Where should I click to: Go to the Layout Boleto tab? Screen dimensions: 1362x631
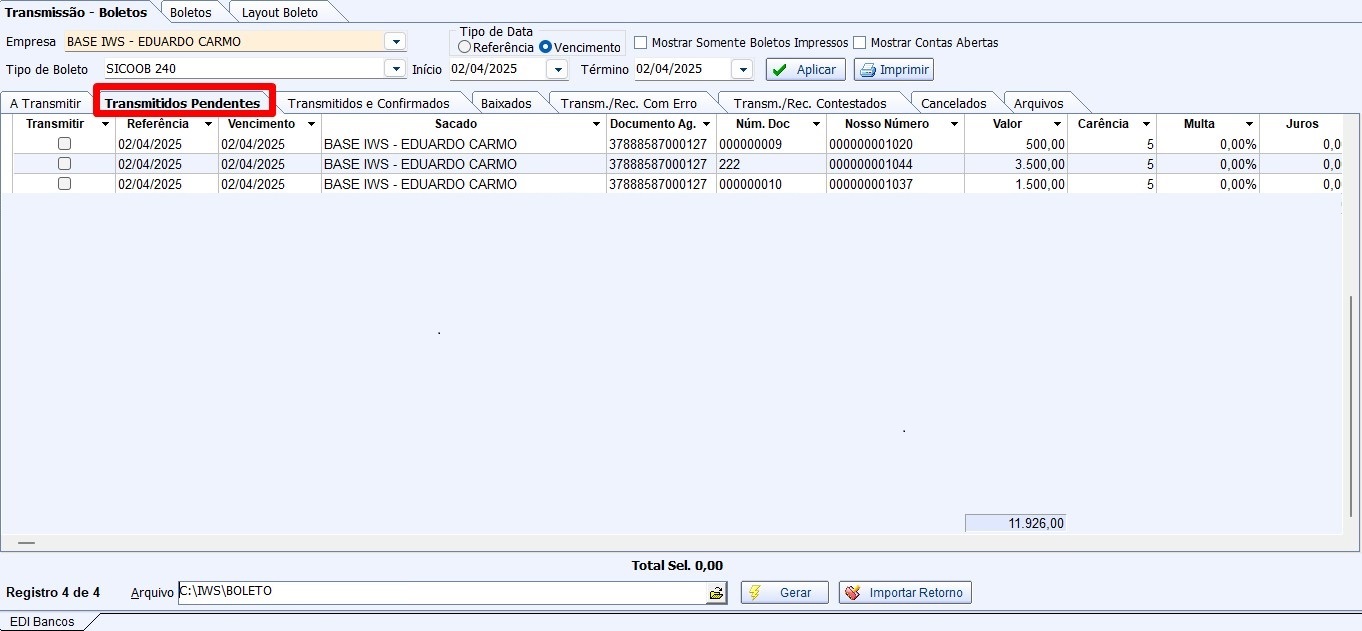tap(280, 13)
